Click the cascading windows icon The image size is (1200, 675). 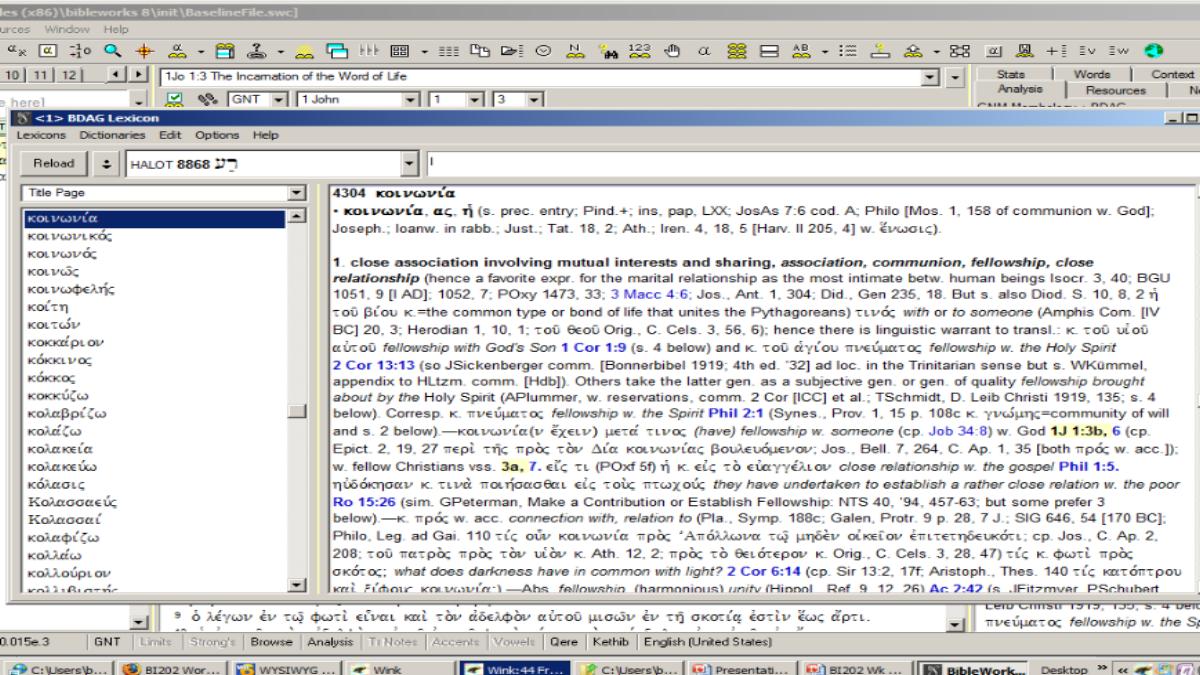coord(337,51)
